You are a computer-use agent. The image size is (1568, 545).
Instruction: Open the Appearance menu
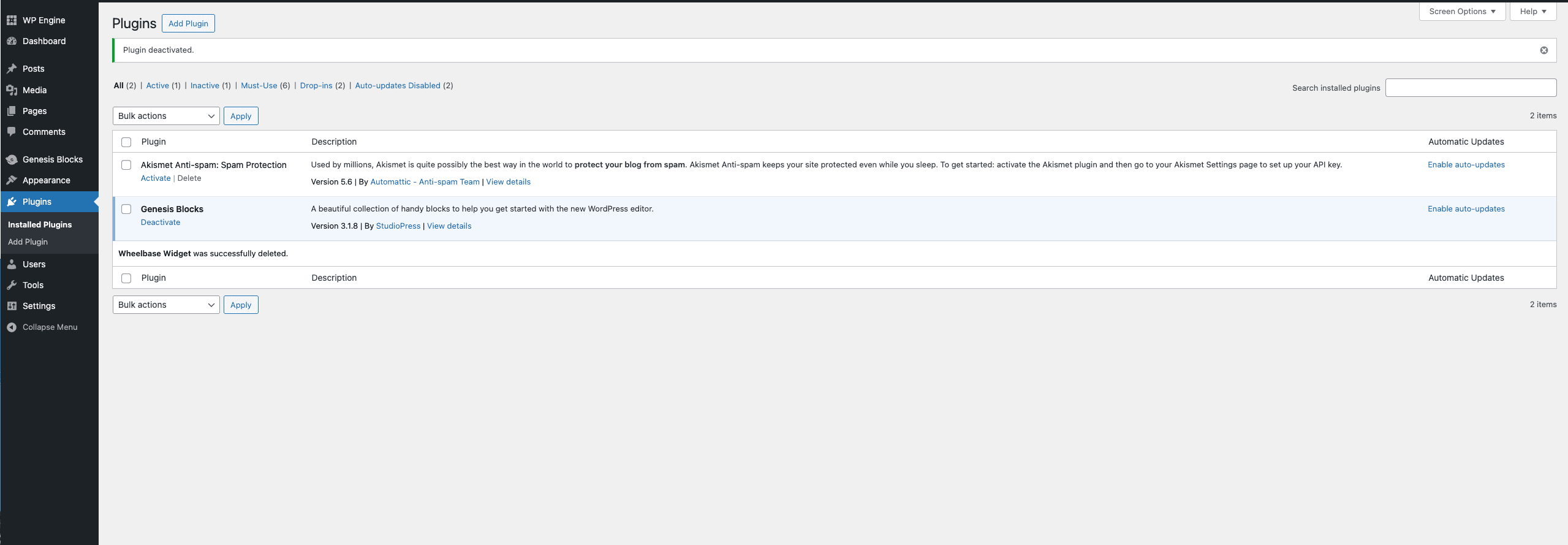tap(49, 180)
